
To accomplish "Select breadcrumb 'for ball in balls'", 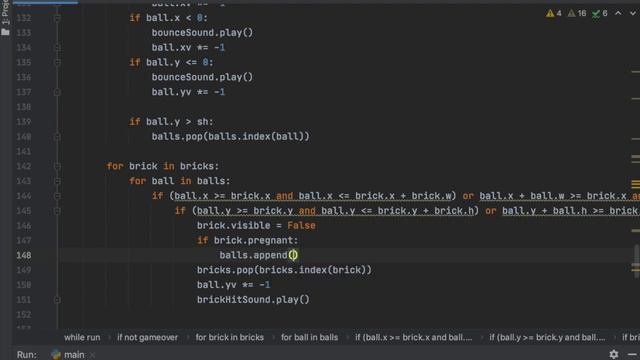I will tap(309, 337).
